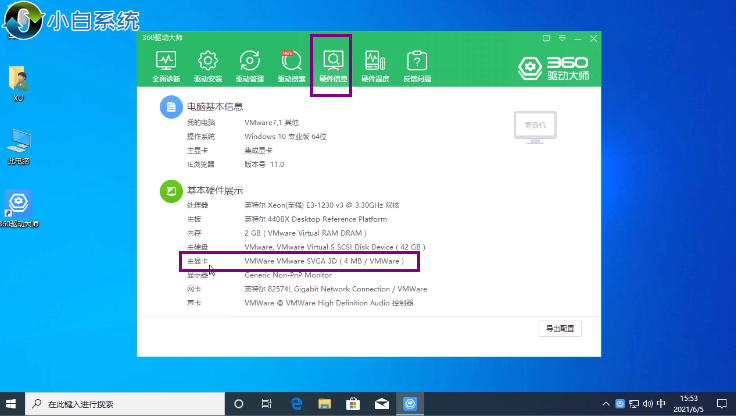Open the 360驱动大师 desktop shortcut
The image size is (736, 416).
click(x=19, y=209)
